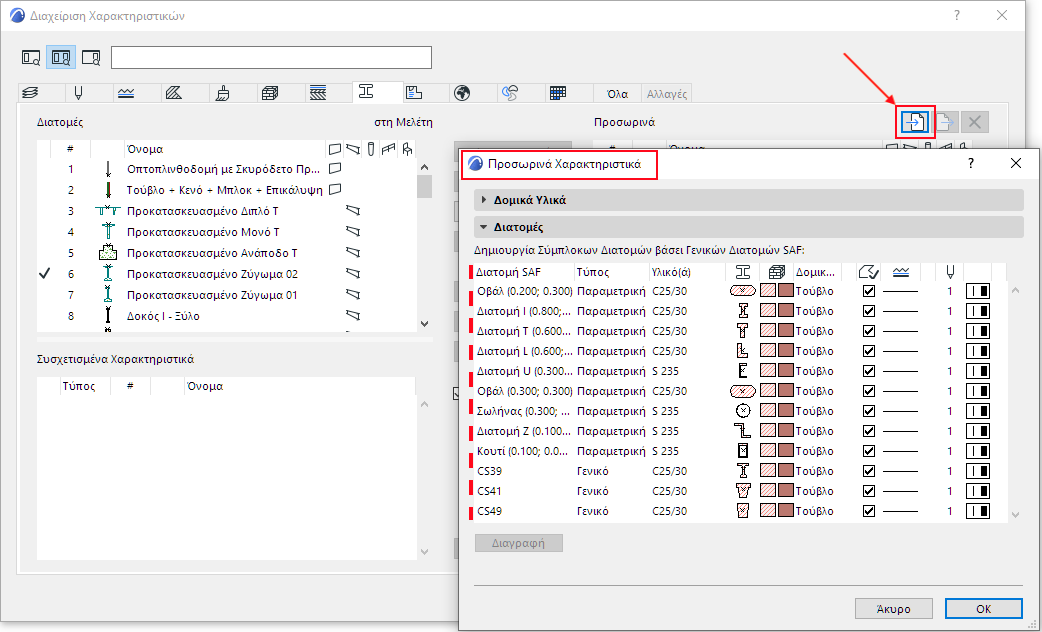Click the OK button
Image resolution: width=1042 pixels, height=632 pixels.
point(984,609)
